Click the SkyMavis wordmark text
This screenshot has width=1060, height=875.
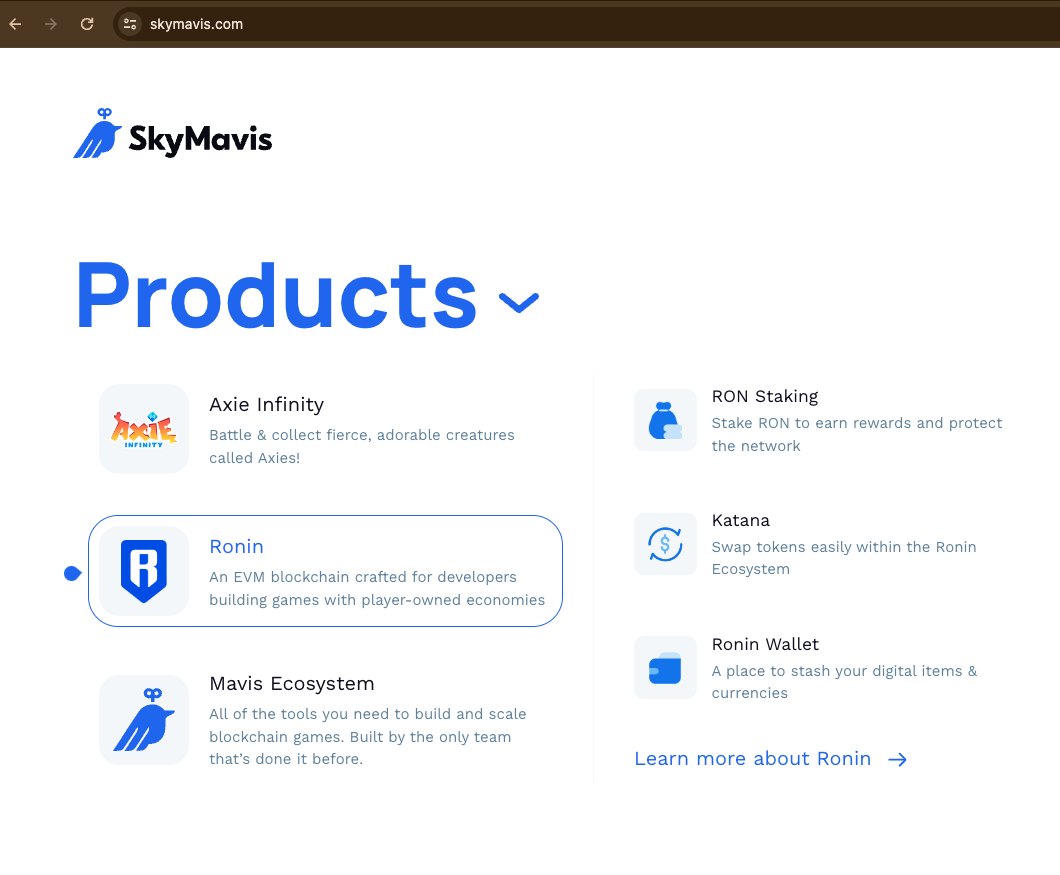click(200, 140)
